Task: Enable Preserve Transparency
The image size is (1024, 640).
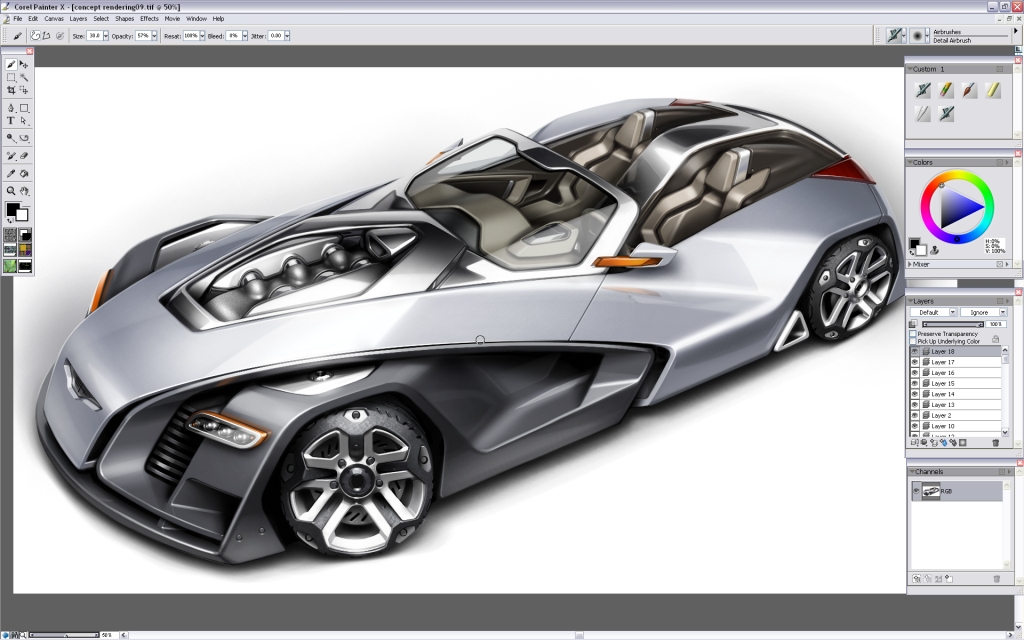Action: pos(913,334)
